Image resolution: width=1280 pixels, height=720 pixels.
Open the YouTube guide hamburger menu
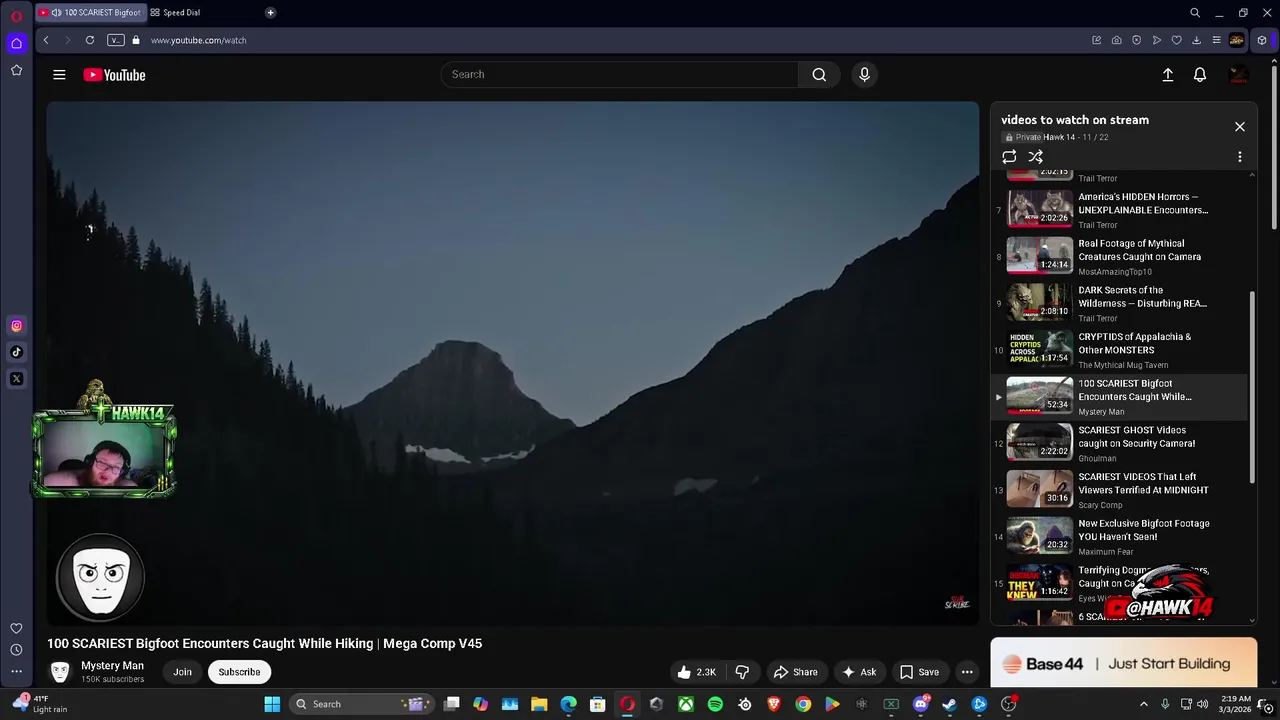(x=59, y=74)
